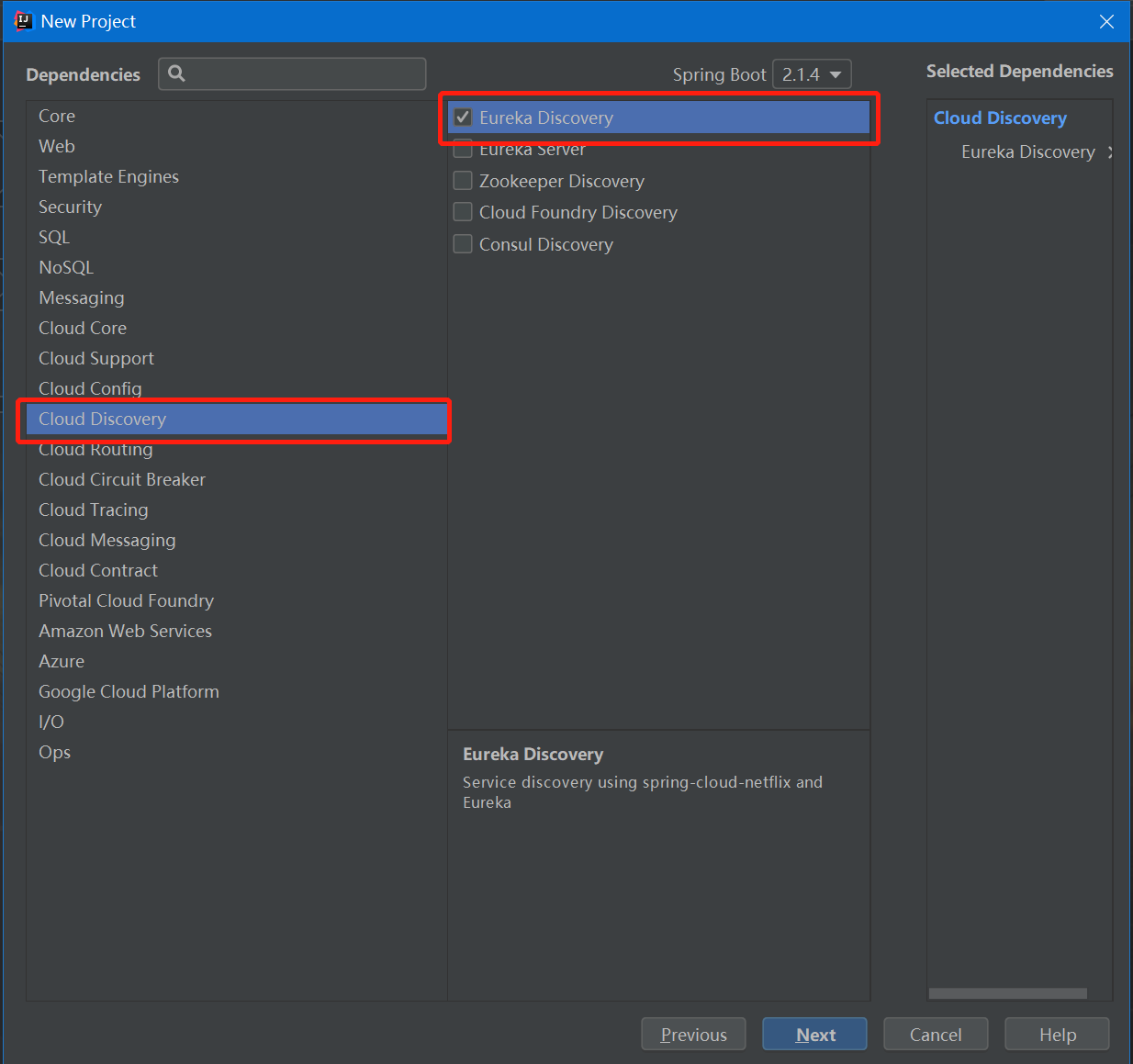
Task: Select the NoSQL category
Action: [x=237, y=267]
